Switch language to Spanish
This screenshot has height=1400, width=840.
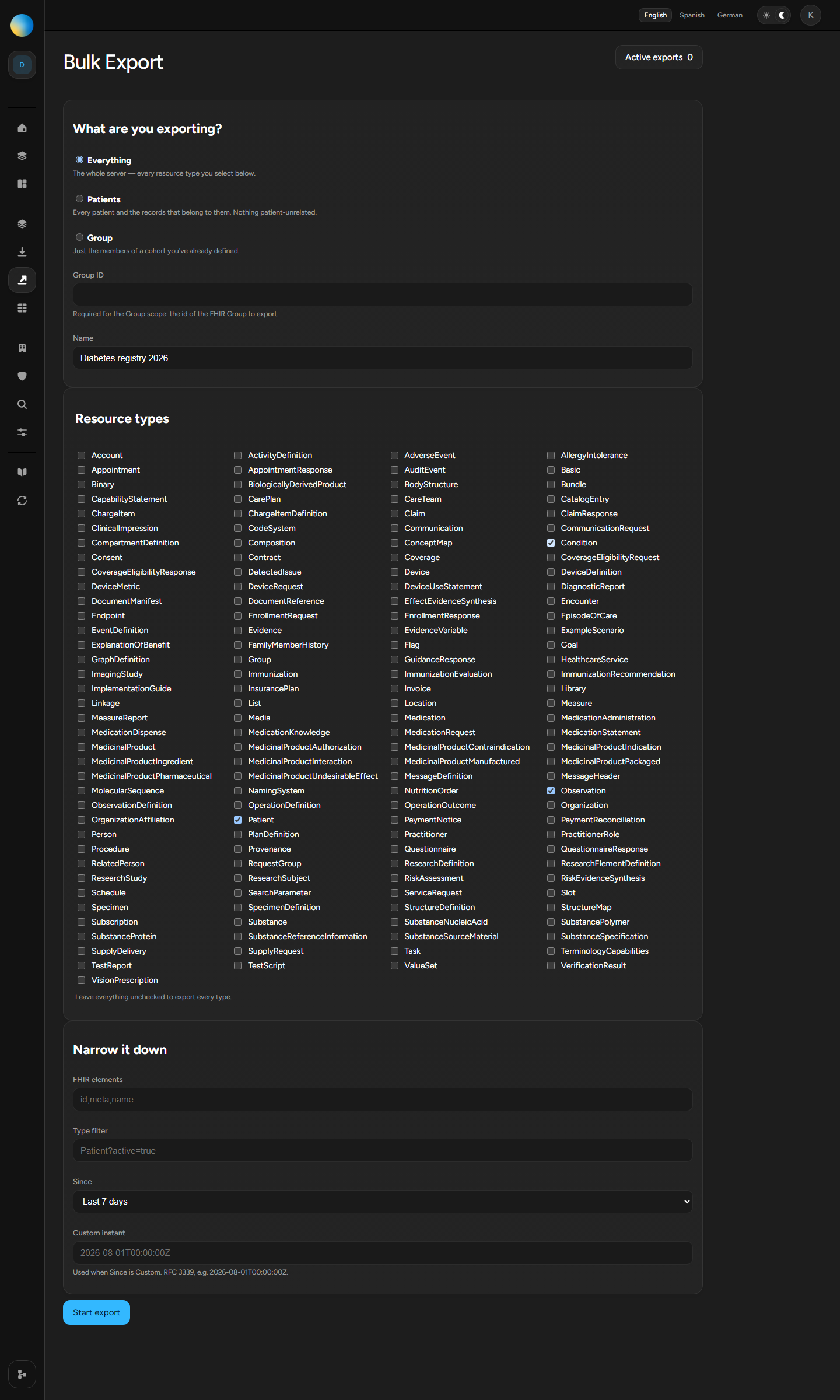click(x=692, y=15)
